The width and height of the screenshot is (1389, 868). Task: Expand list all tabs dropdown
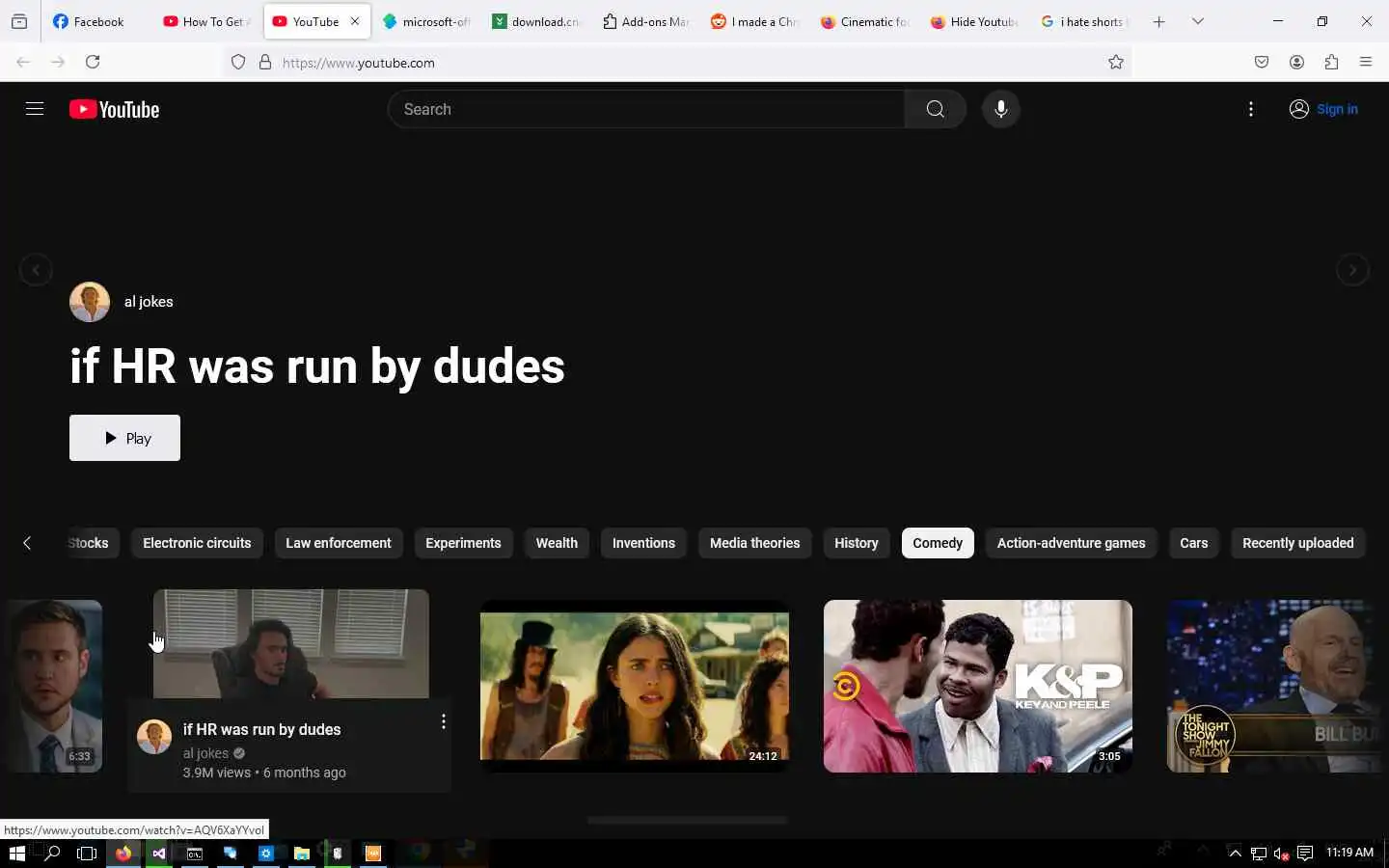coord(1198,21)
